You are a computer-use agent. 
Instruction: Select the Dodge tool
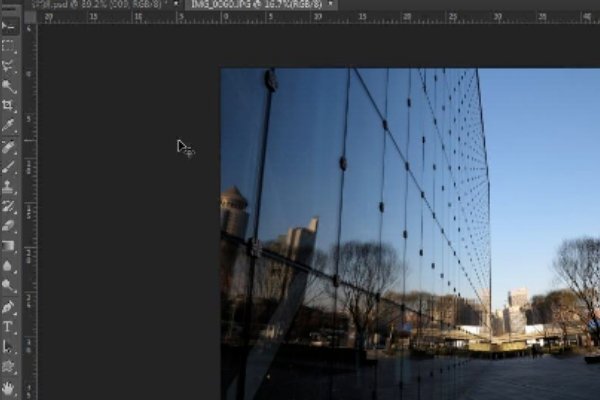click(9, 286)
